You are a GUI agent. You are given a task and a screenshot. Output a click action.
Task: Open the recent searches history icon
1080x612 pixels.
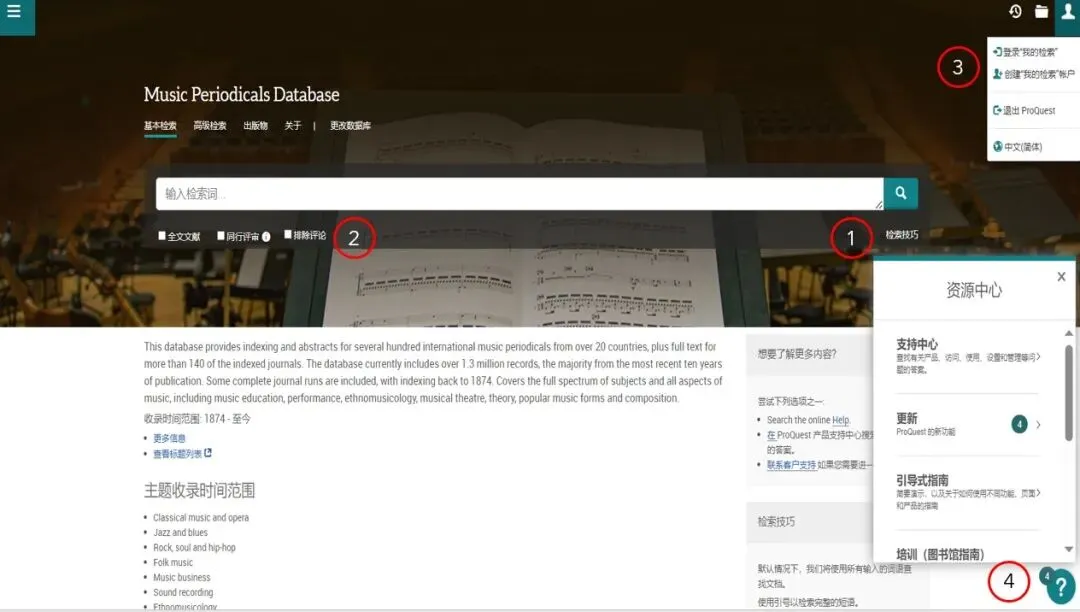[x=1015, y=11]
